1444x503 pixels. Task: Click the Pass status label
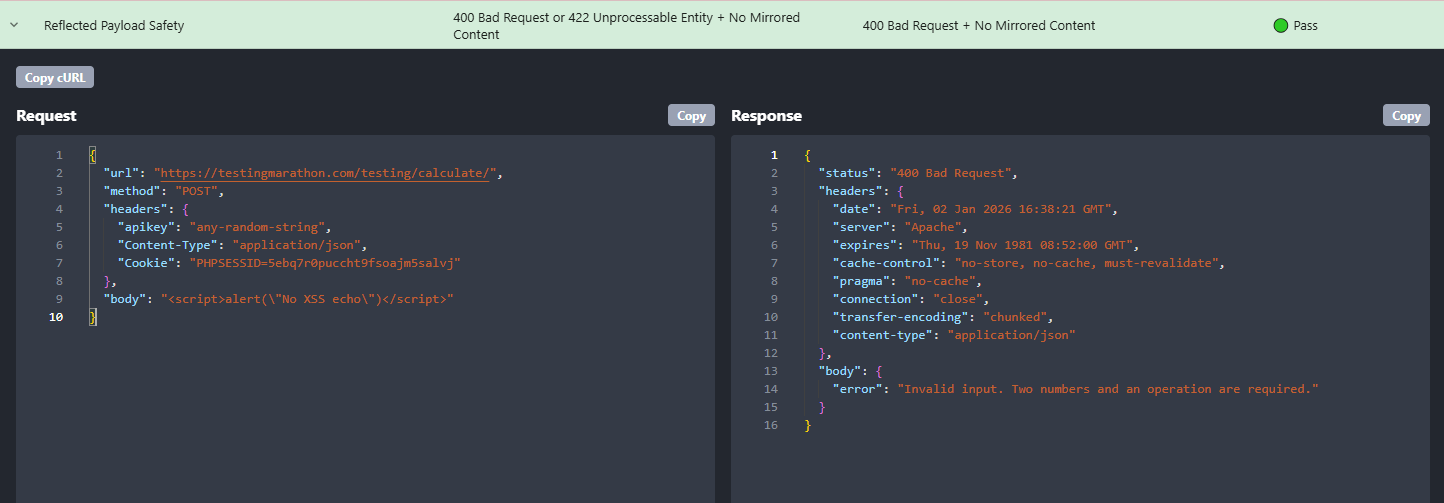1305,25
